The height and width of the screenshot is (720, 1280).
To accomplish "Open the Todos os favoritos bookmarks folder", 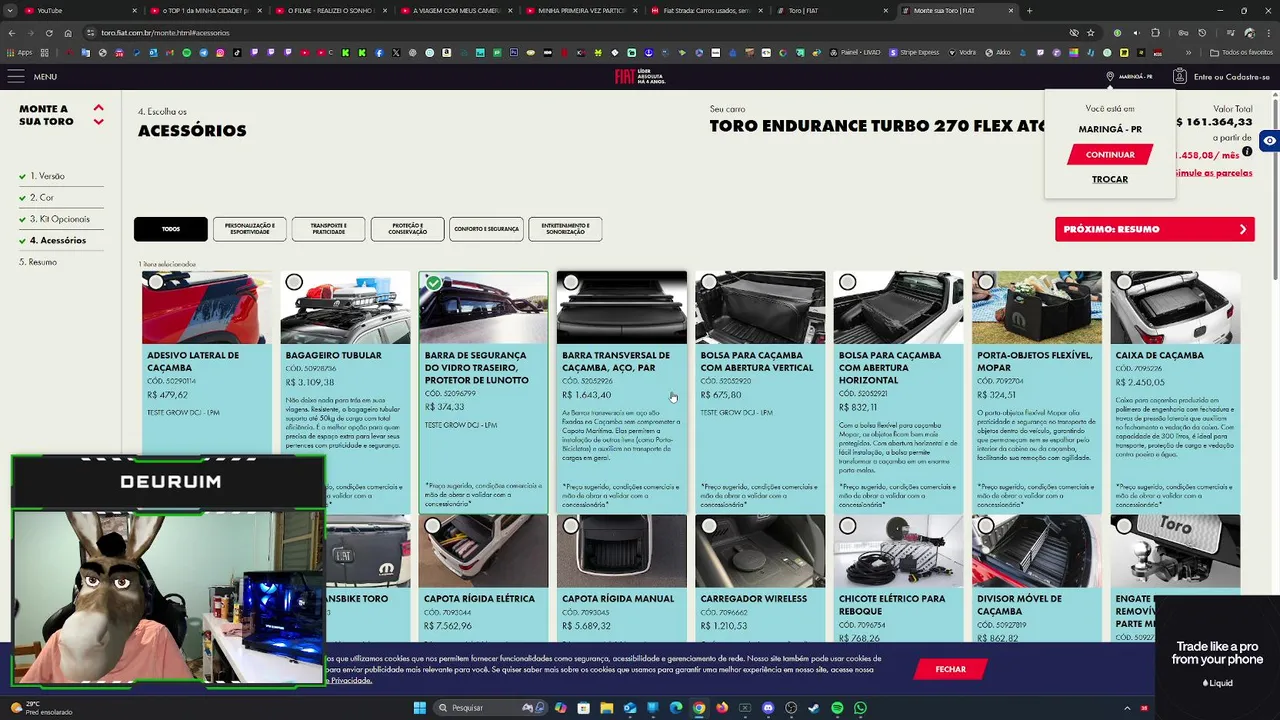I will [1241, 52].
